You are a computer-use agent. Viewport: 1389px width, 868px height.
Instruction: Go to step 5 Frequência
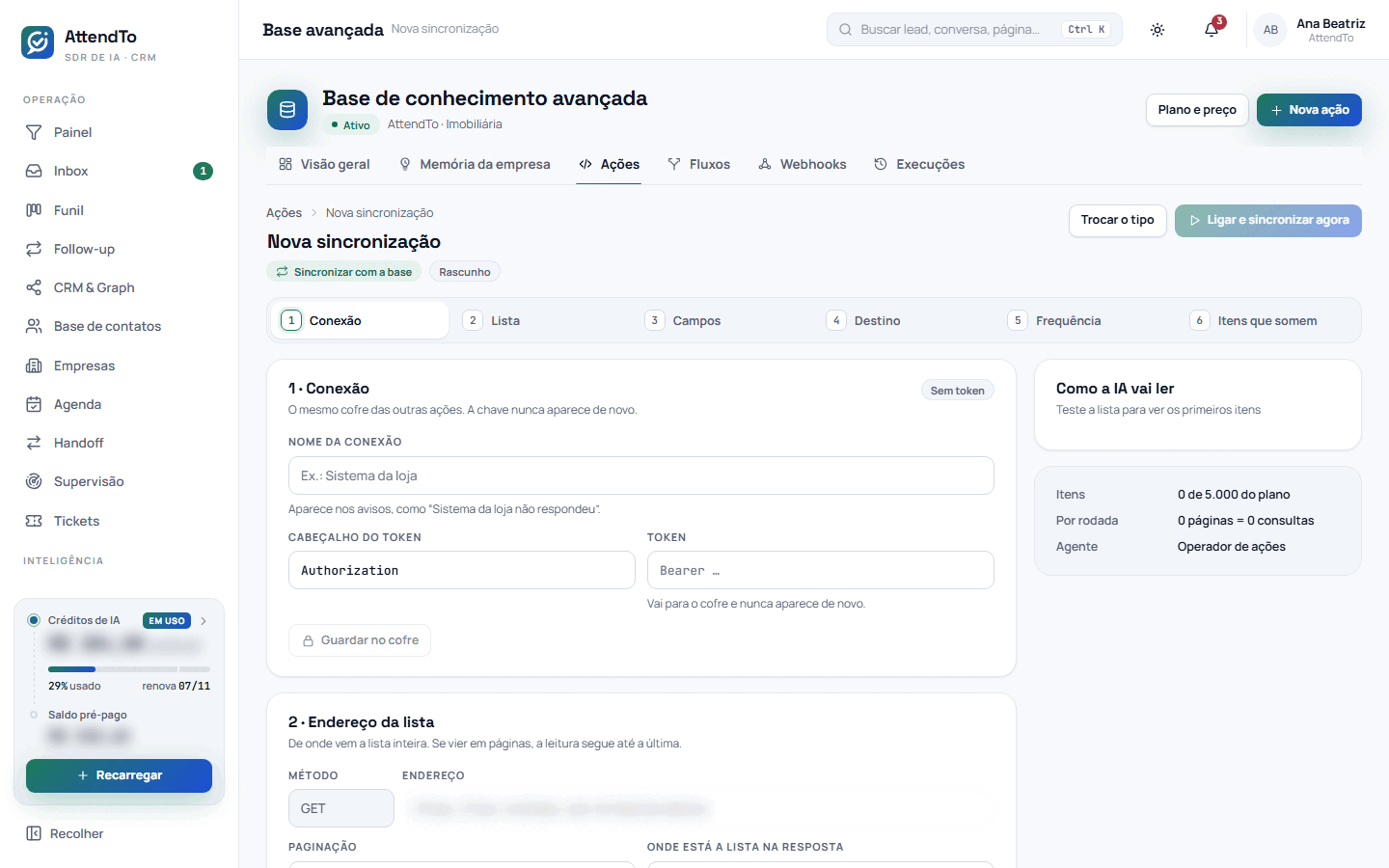click(1087, 320)
